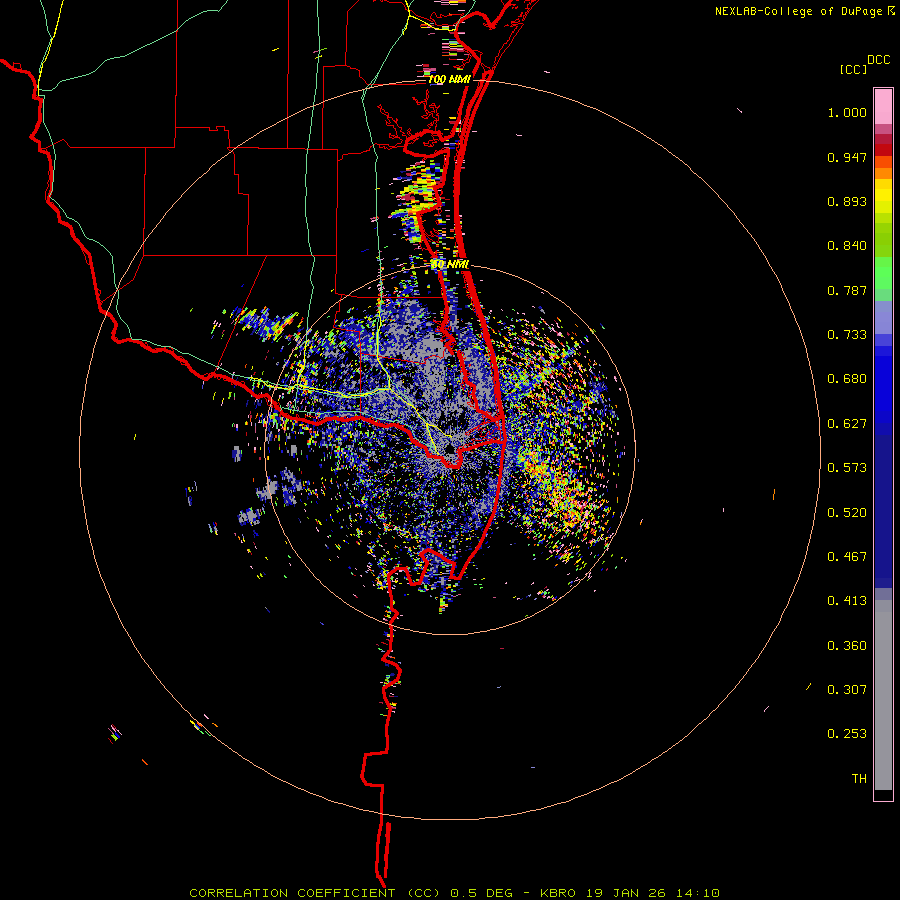Click the KBRO station identifier
Viewport: 900px width, 900px height.
(x=557, y=893)
